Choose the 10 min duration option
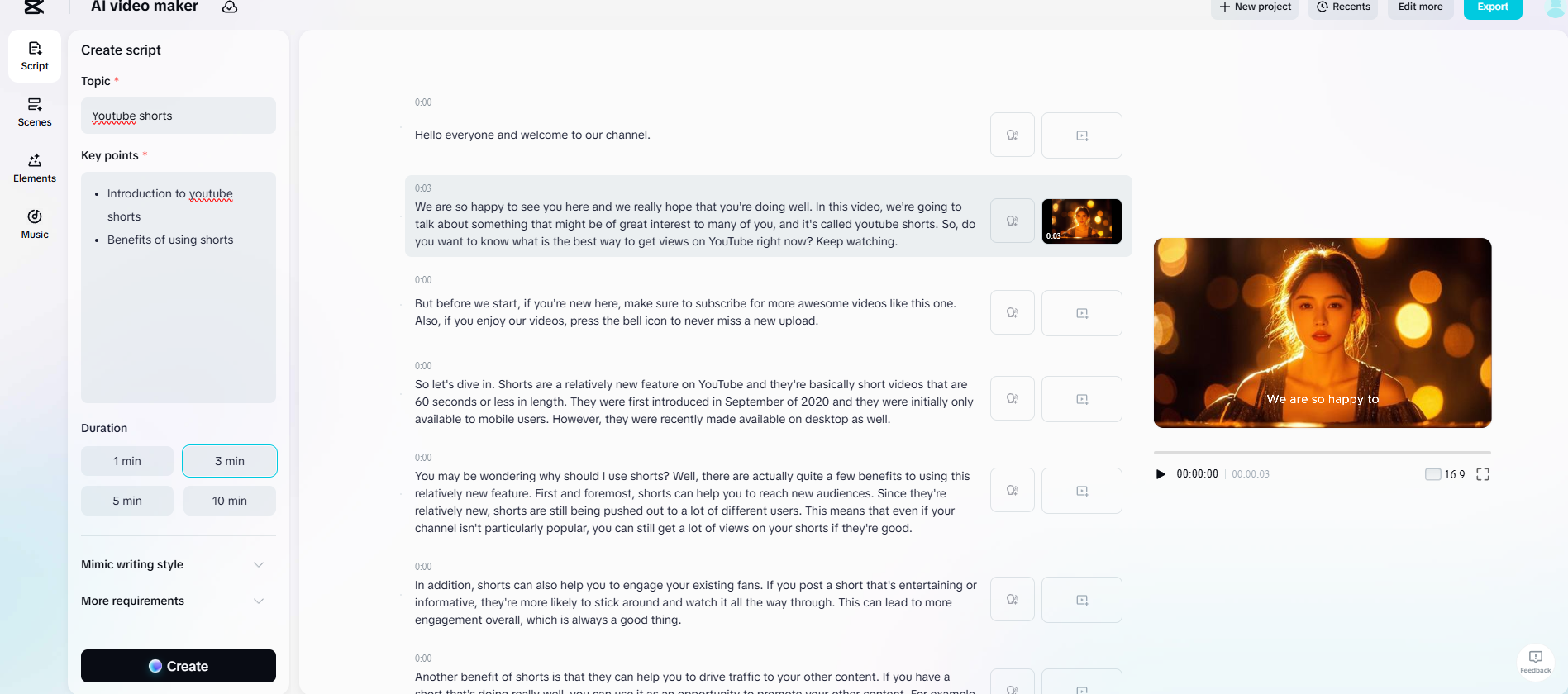Image resolution: width=1568 pixels, height=694 pixels. (x=229, y=501)
